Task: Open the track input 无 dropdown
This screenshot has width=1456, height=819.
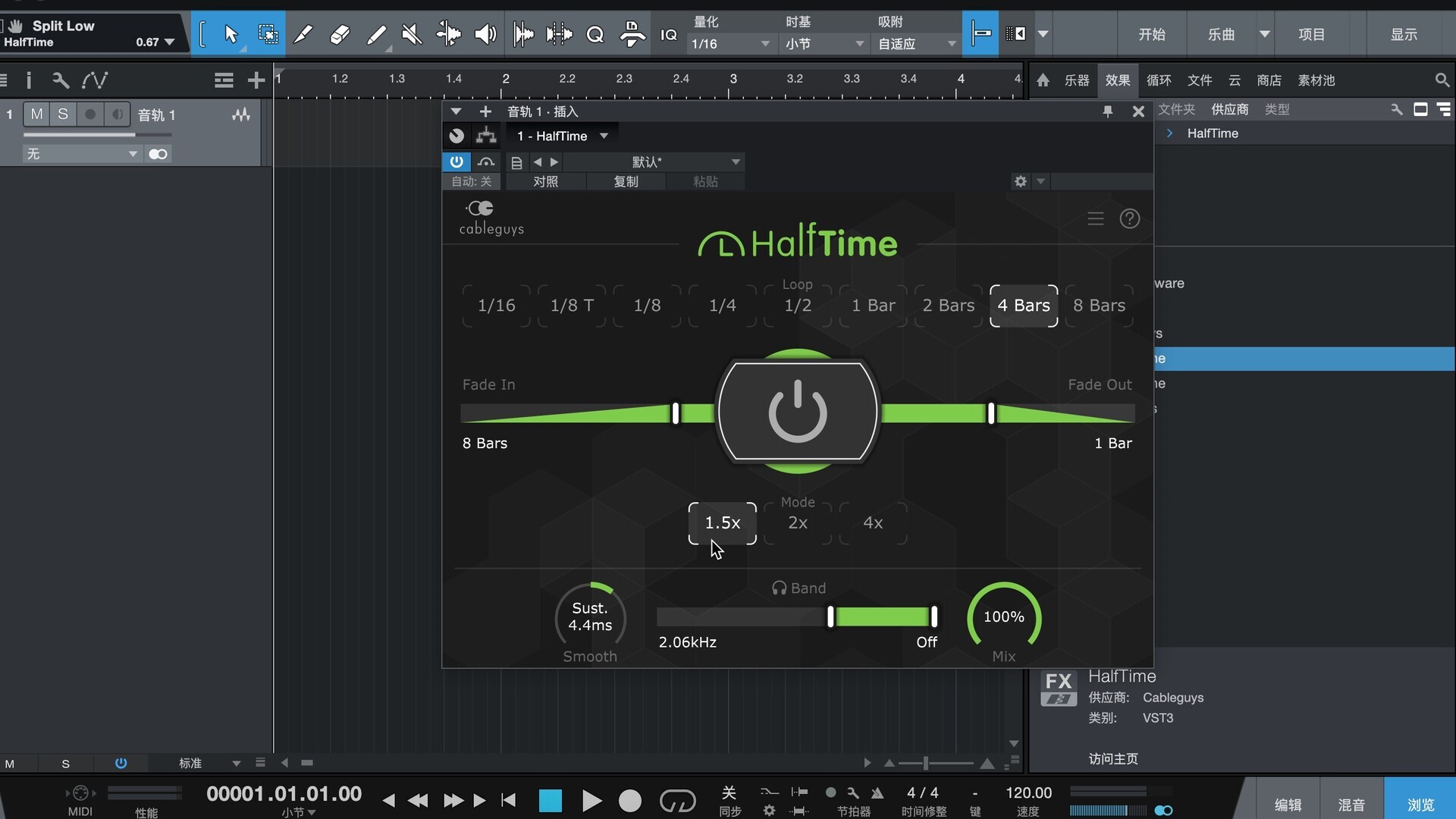Action: coord(82,154)
